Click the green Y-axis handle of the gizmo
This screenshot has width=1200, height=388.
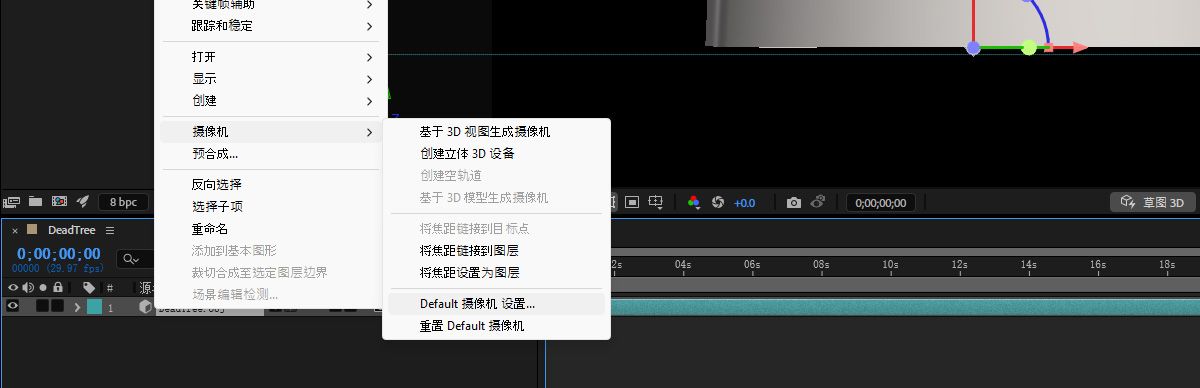click(1029, 47)
